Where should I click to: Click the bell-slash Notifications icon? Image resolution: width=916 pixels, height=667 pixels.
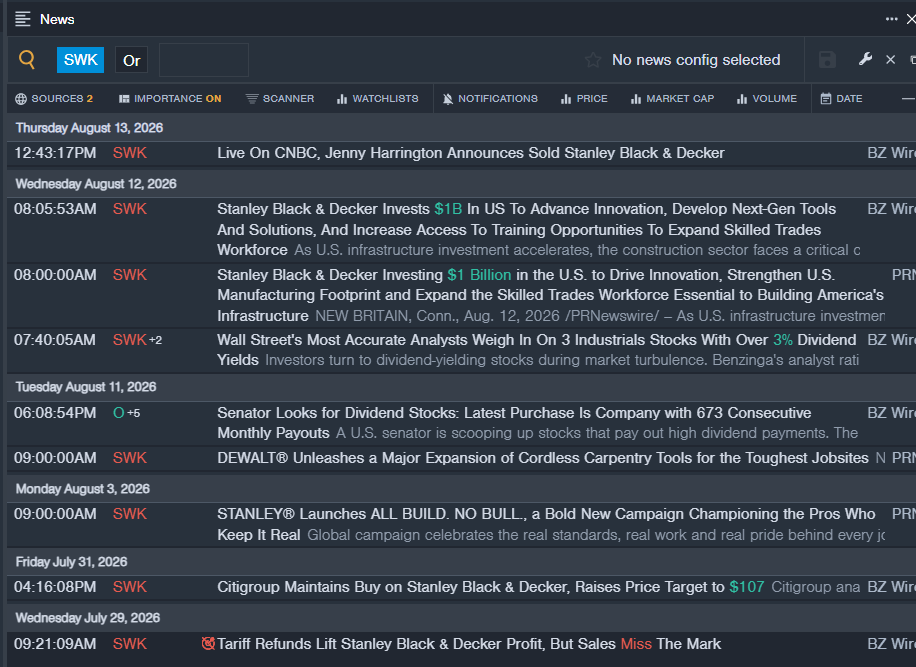(x=447, y=99)
